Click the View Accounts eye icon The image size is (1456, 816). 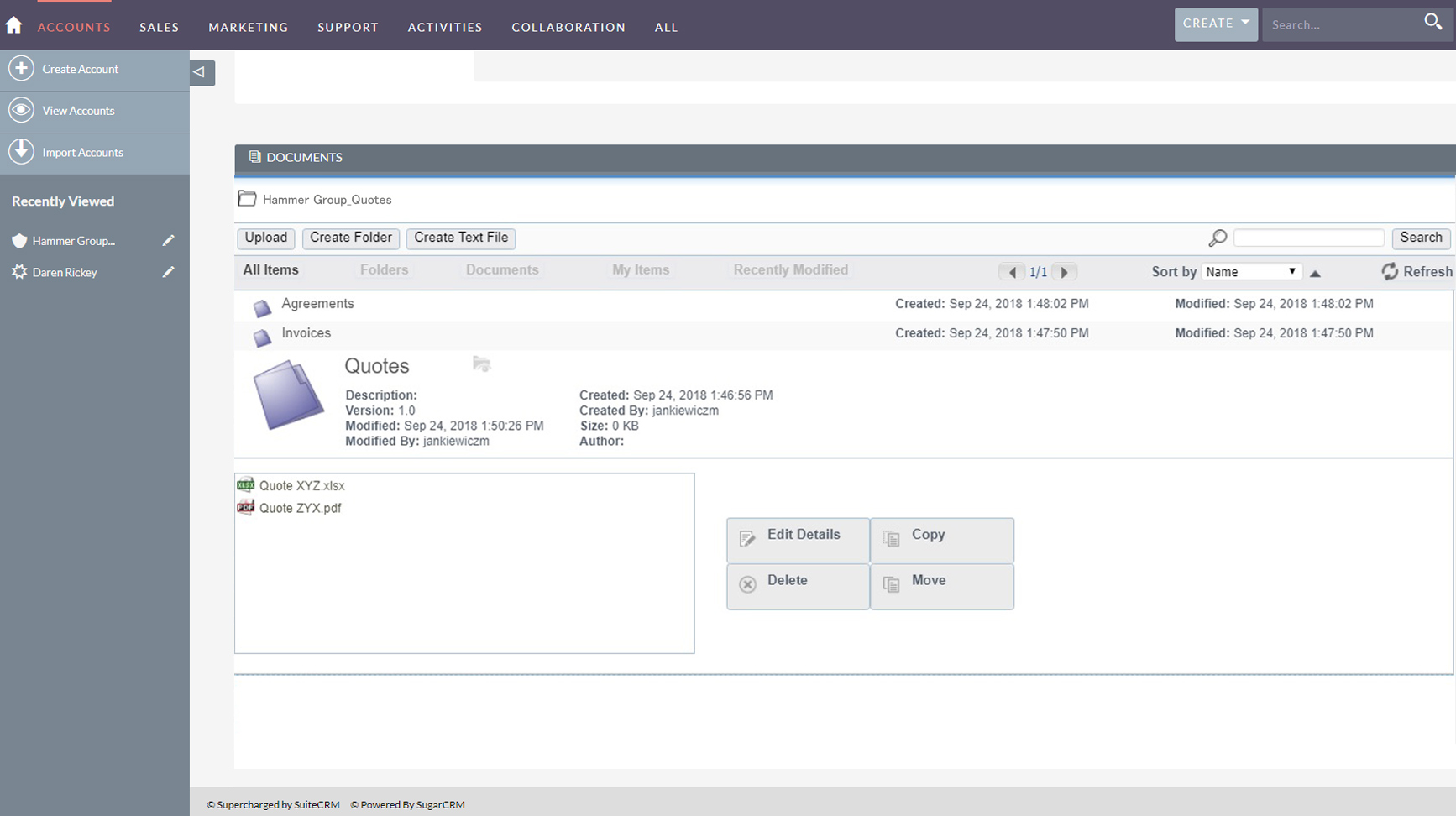click(21, 110)
